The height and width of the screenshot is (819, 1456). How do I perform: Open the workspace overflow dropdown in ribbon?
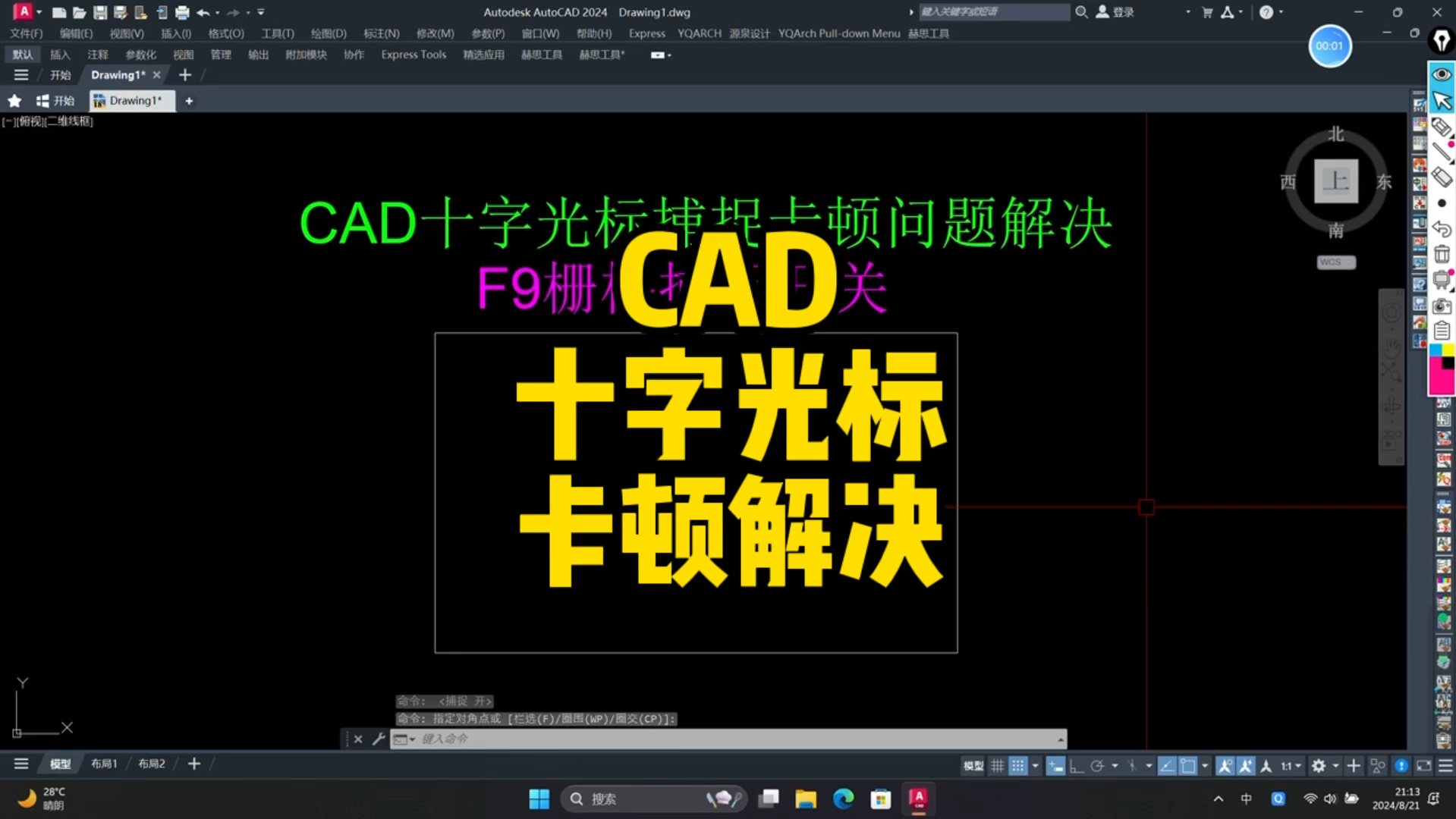tap(659, 55)
